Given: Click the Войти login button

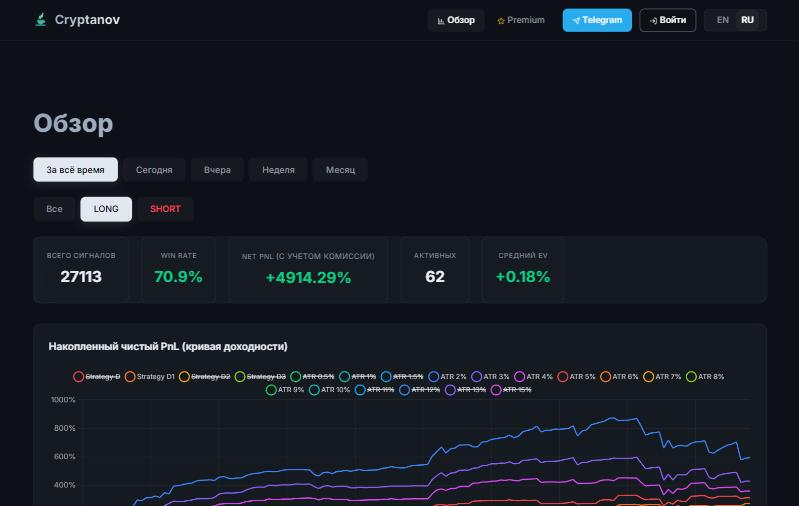Looking at the screenshot, I should click(668, 20).
